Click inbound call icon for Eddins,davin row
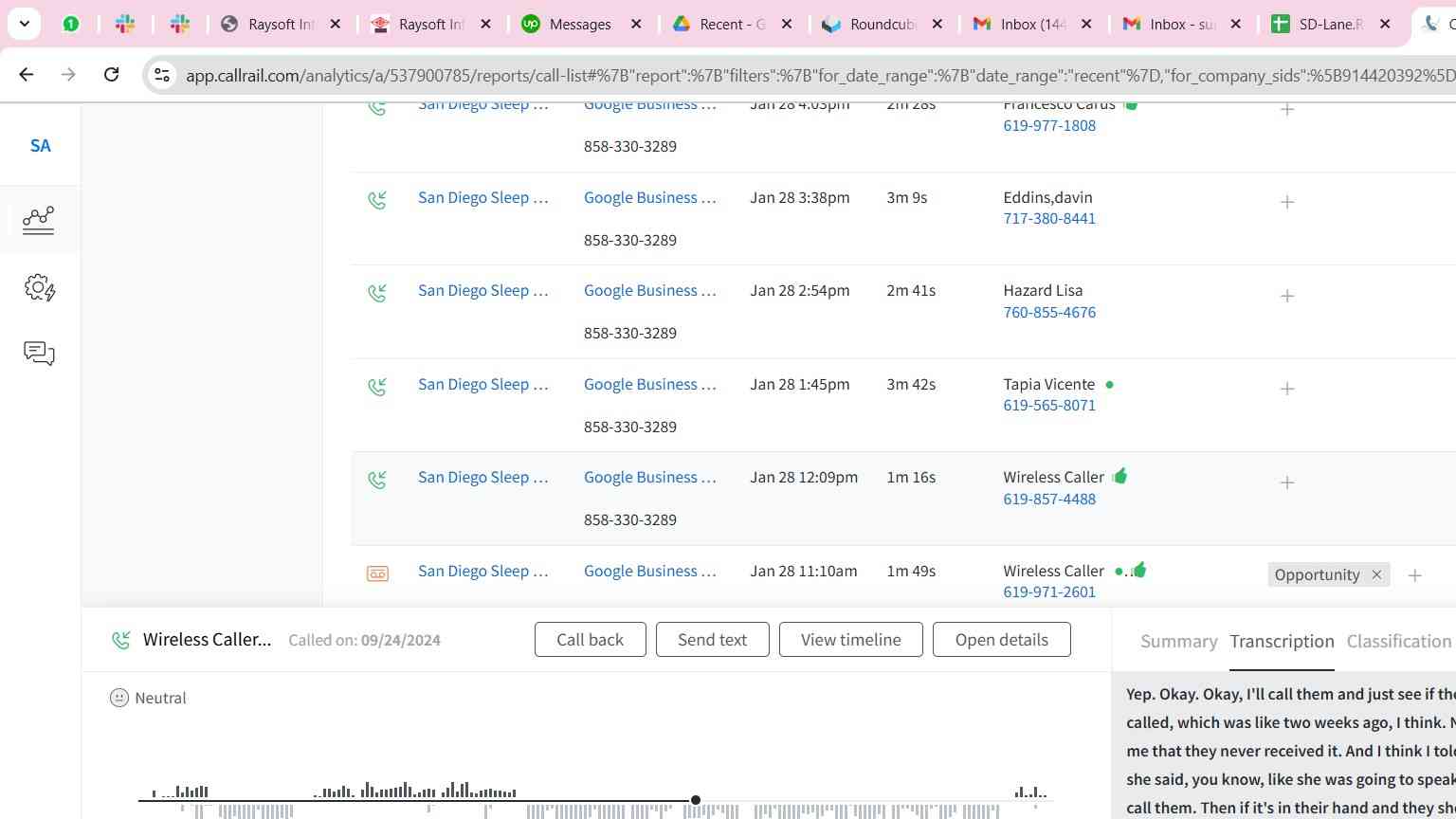The height and width of the screenshot is (819, 1456). 377,200
